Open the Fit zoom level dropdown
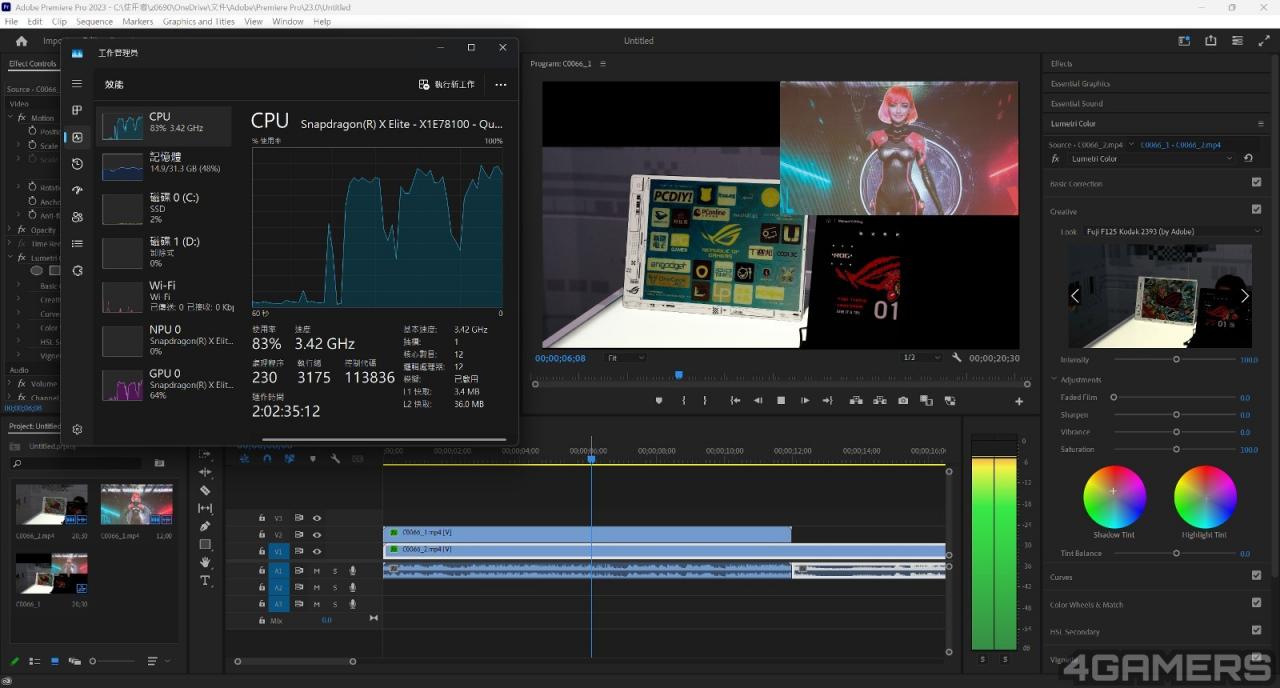Screen dimensions: 1280x688 pyautogui.click(x=626, y=358)
